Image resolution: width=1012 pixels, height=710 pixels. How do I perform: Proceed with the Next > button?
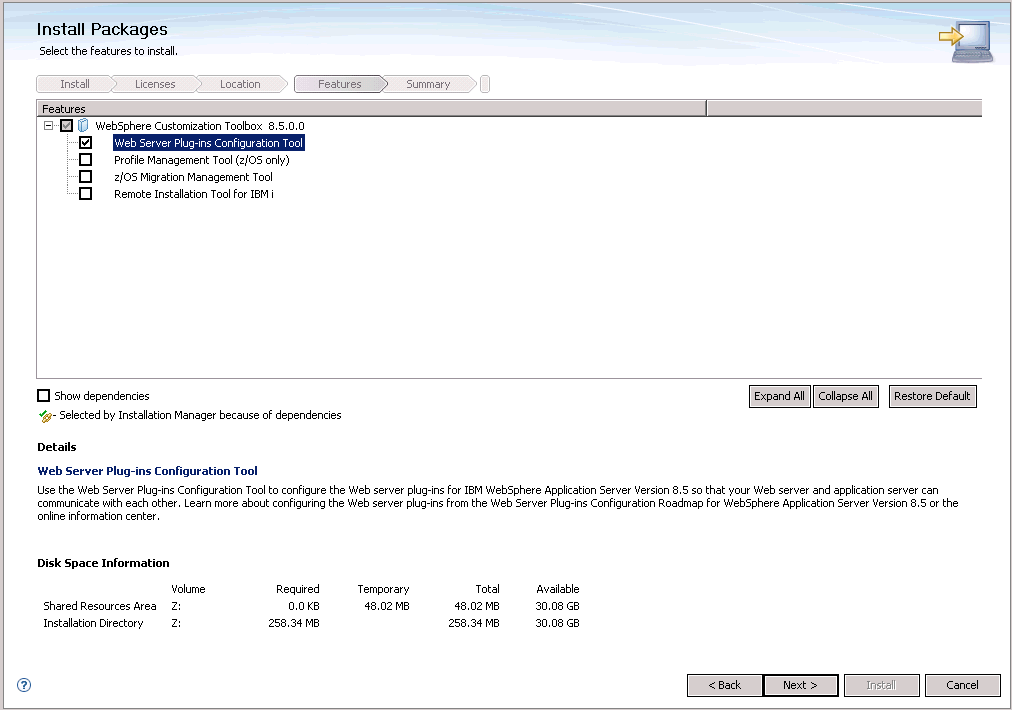point(800,685)
